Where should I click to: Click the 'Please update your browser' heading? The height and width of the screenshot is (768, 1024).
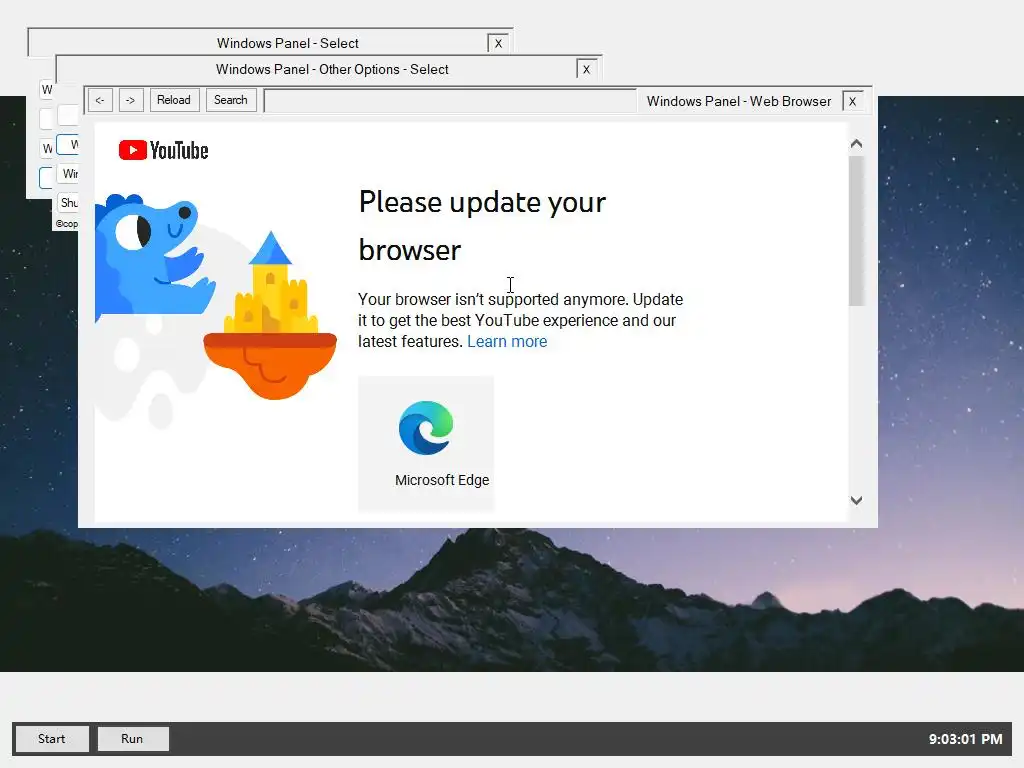point(482,225)
